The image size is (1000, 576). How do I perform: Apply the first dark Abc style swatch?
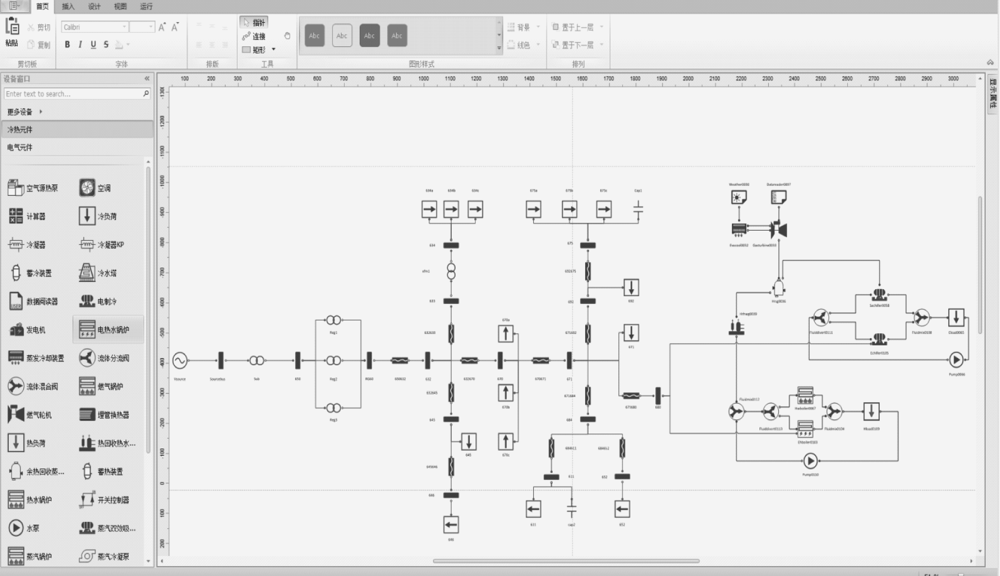click(314, 35)
